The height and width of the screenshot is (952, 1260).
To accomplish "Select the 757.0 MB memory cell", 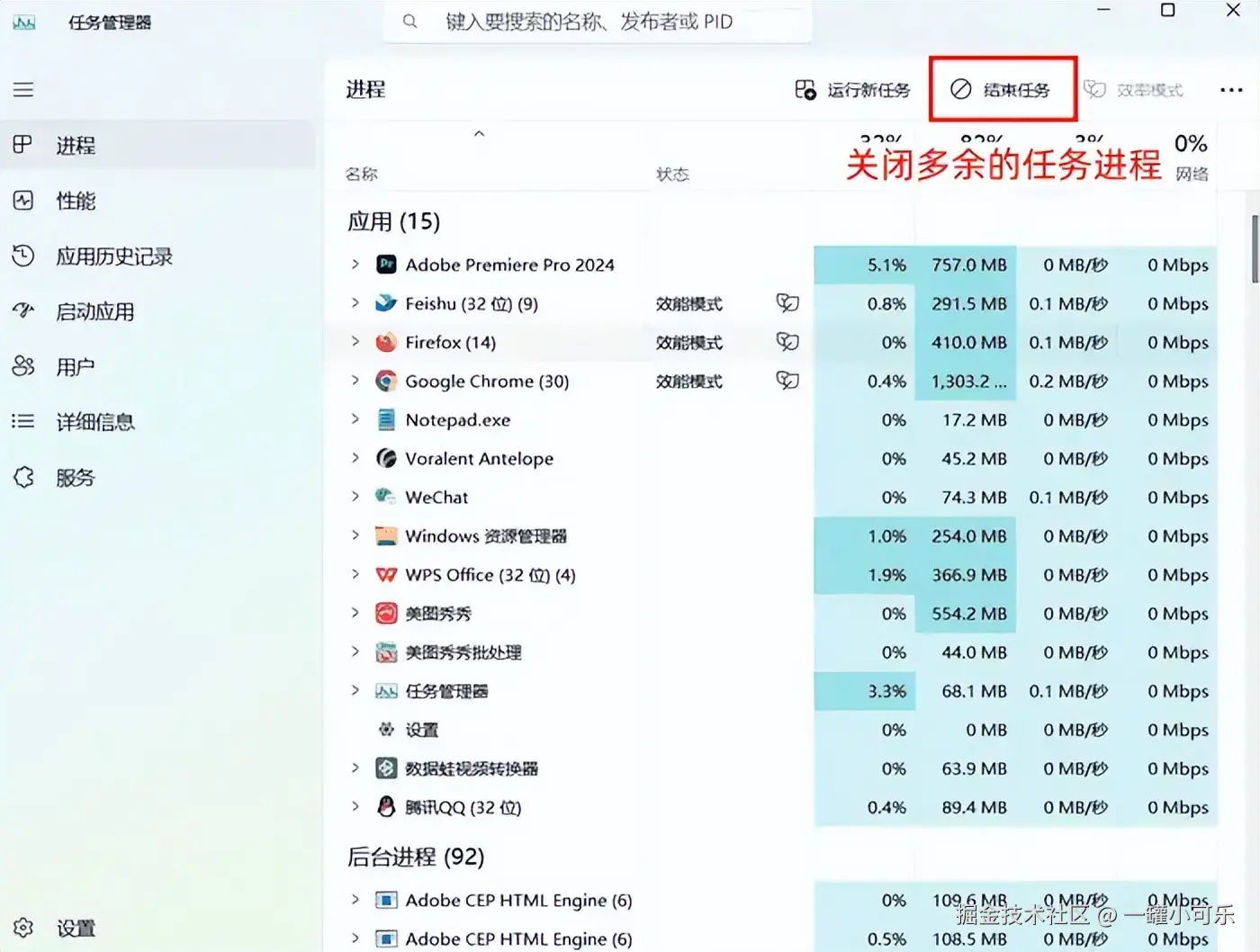I will click(967, 265).
